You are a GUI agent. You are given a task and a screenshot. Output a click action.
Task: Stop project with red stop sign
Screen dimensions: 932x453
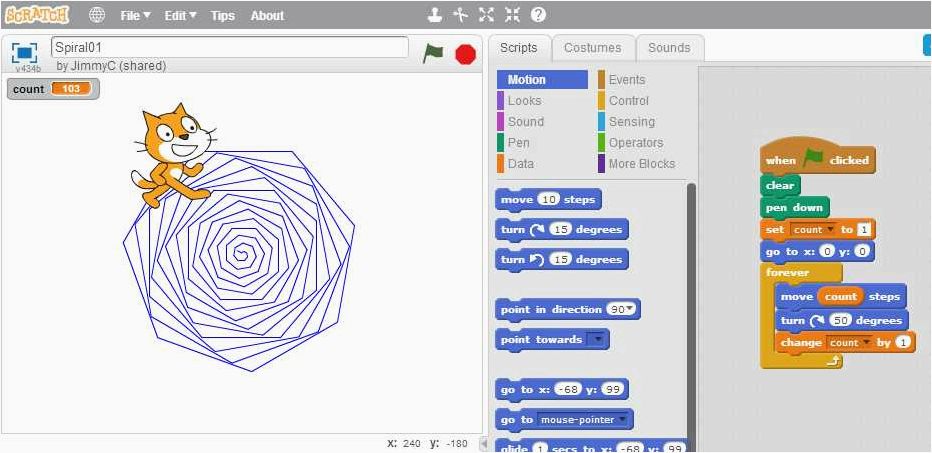(x=465, y=54)
